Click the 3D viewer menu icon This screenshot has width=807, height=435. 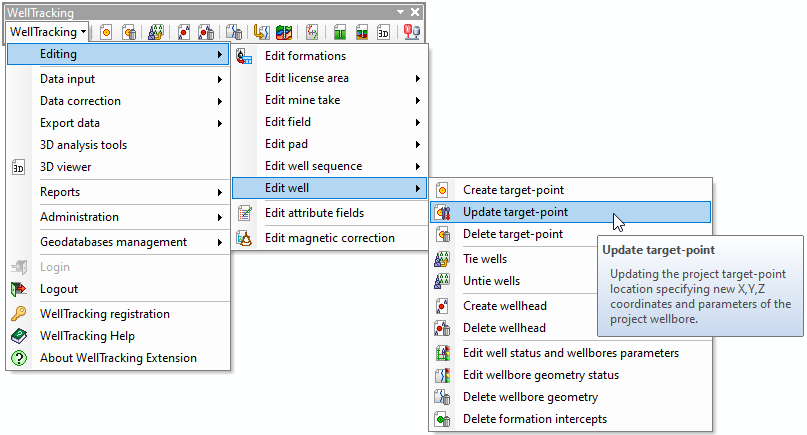pos(18,167)
